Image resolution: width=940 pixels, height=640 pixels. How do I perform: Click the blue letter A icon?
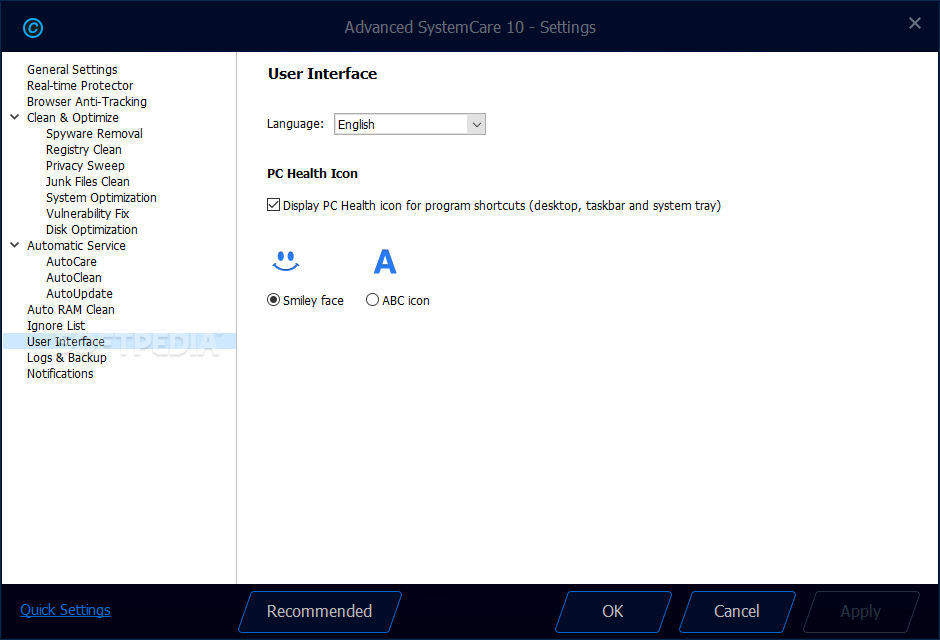385,262
